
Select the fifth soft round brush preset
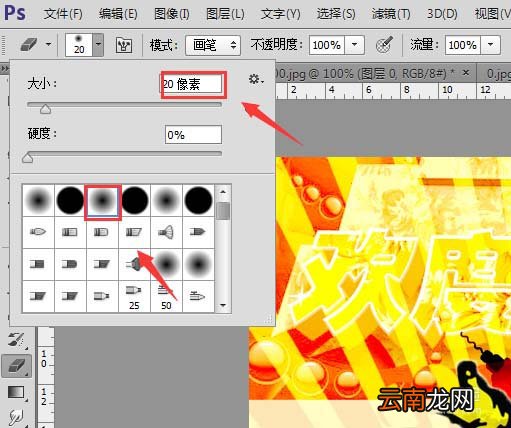166,200
